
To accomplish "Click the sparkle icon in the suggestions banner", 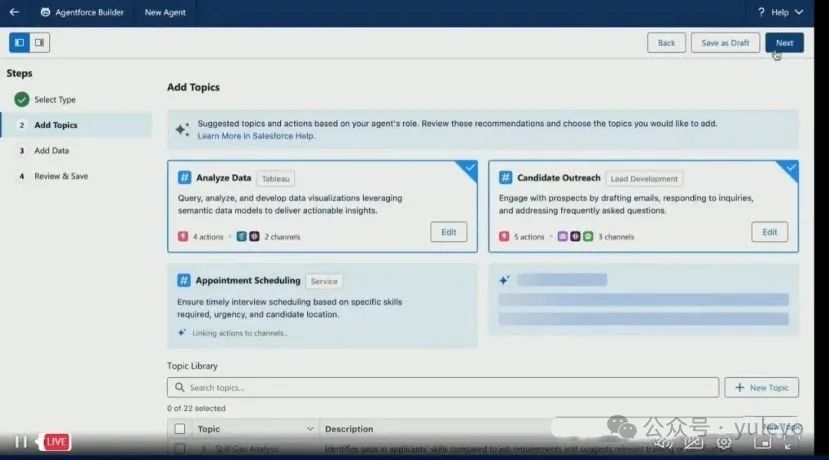I will [x=182, y=129].
